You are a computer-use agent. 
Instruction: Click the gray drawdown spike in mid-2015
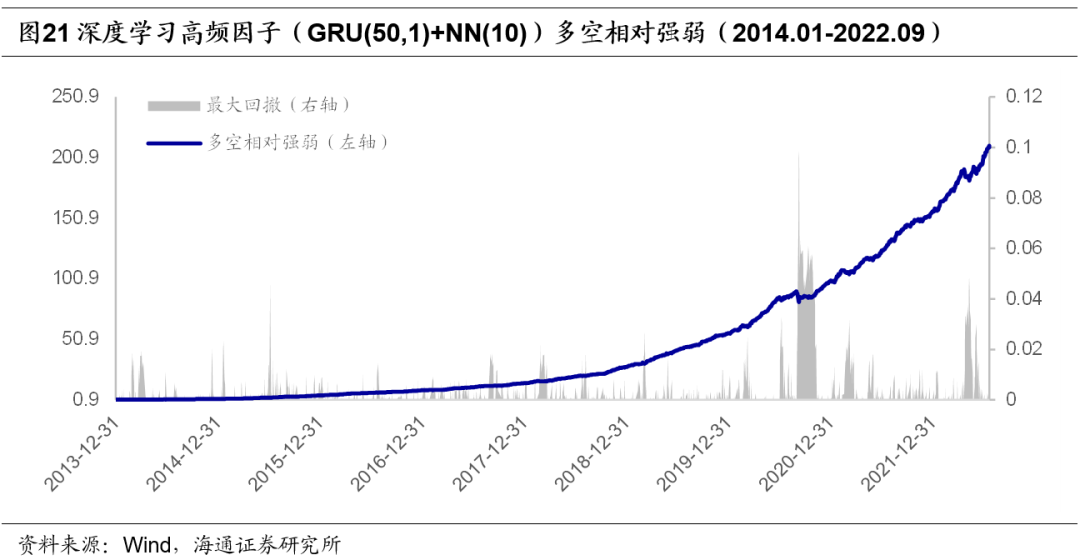coord(270,342)
